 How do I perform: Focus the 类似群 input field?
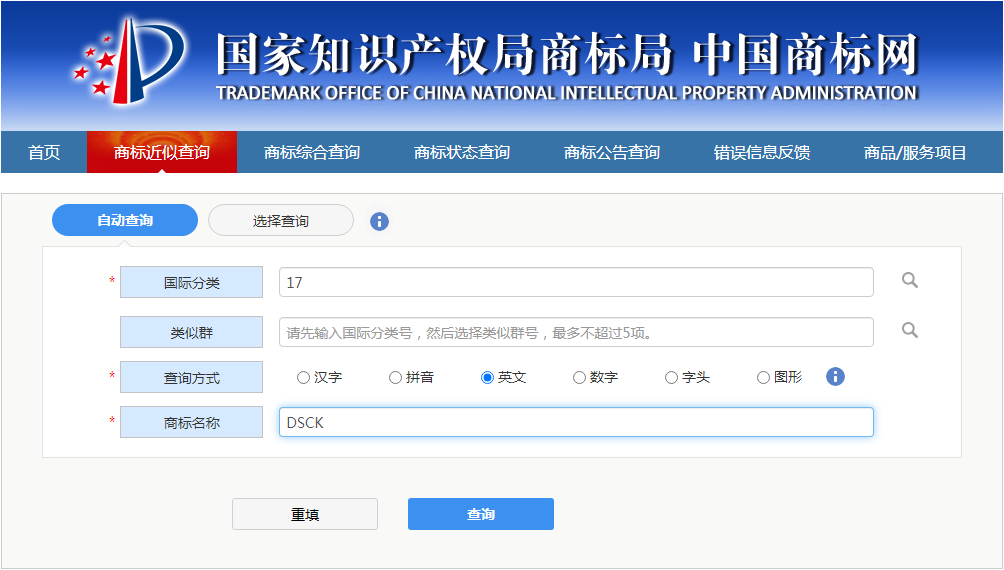pyautogui.click(x=576, y=332)
